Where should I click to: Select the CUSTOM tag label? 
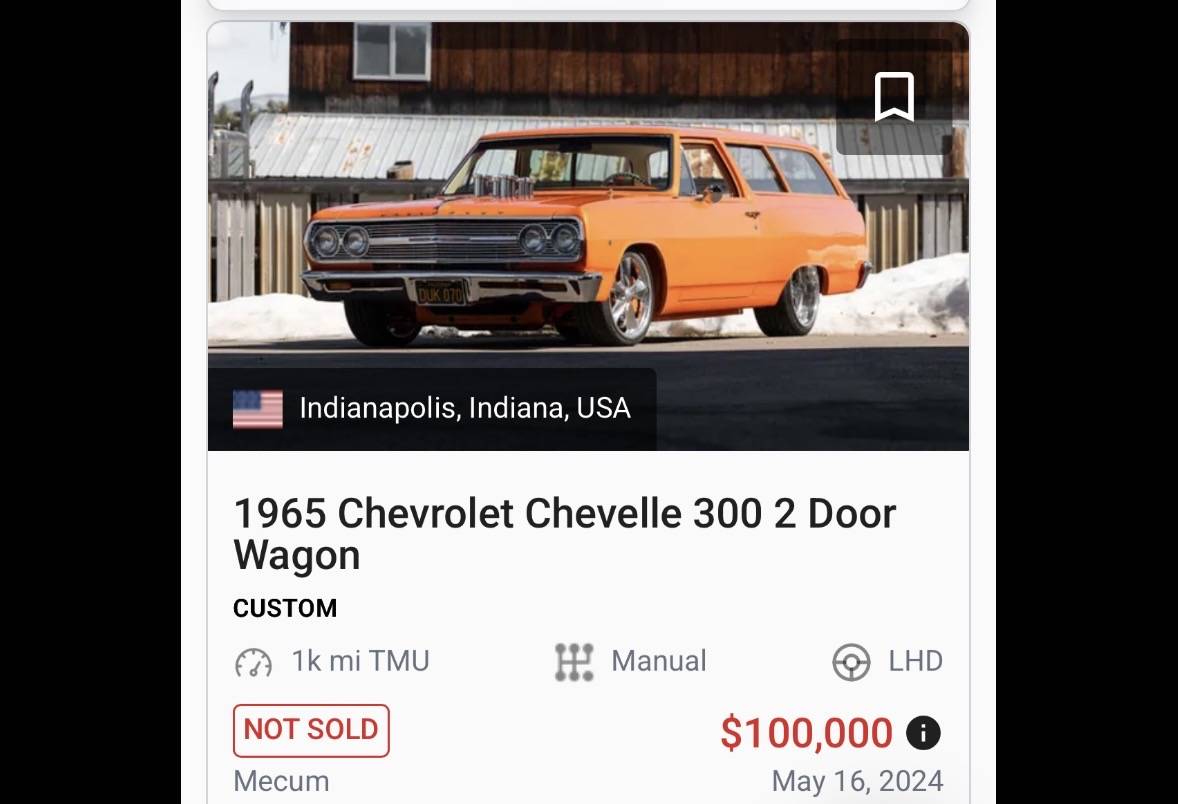point(285,608)
